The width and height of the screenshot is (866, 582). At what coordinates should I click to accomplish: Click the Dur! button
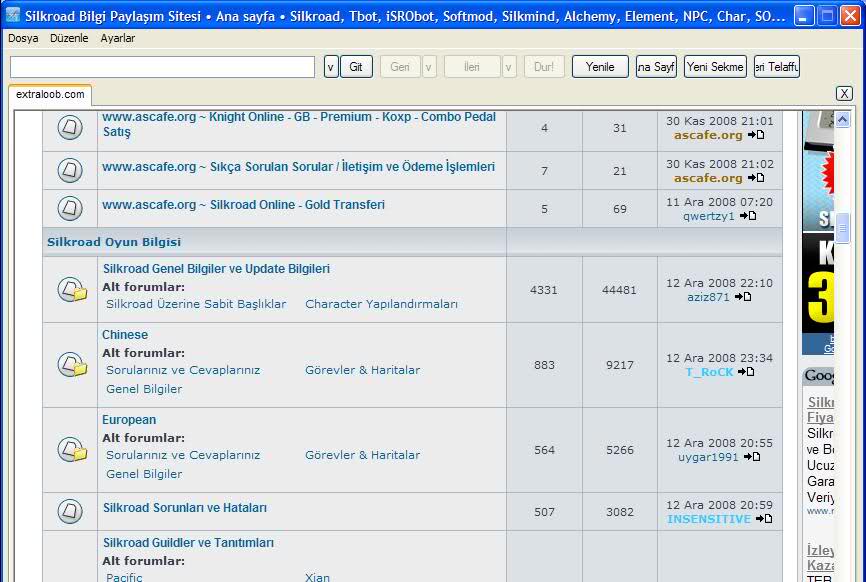544,67
